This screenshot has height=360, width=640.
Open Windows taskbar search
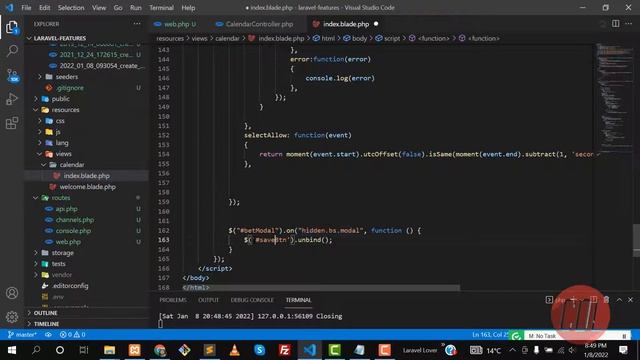36,350
